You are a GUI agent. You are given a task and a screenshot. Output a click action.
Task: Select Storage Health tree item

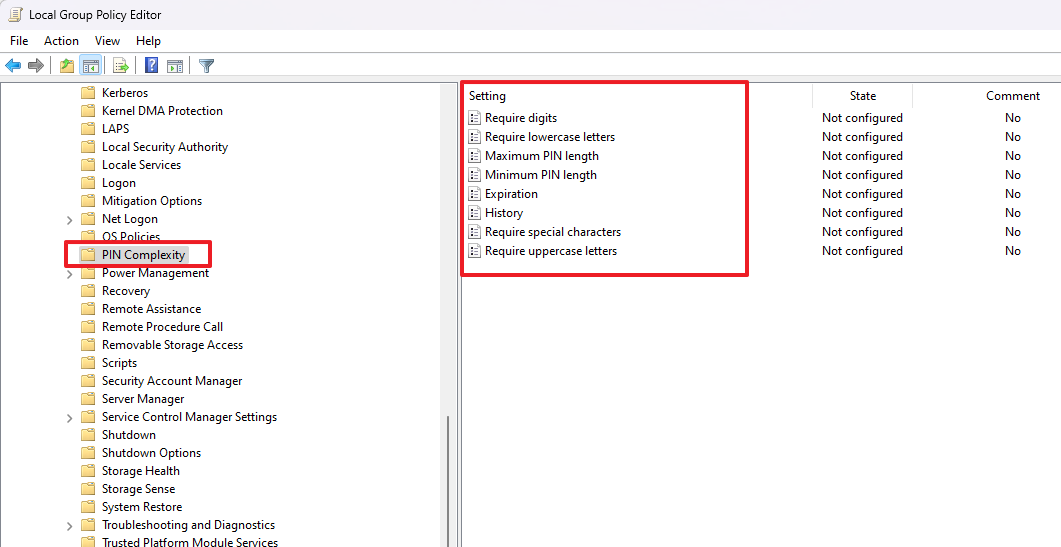coord(141,471)
